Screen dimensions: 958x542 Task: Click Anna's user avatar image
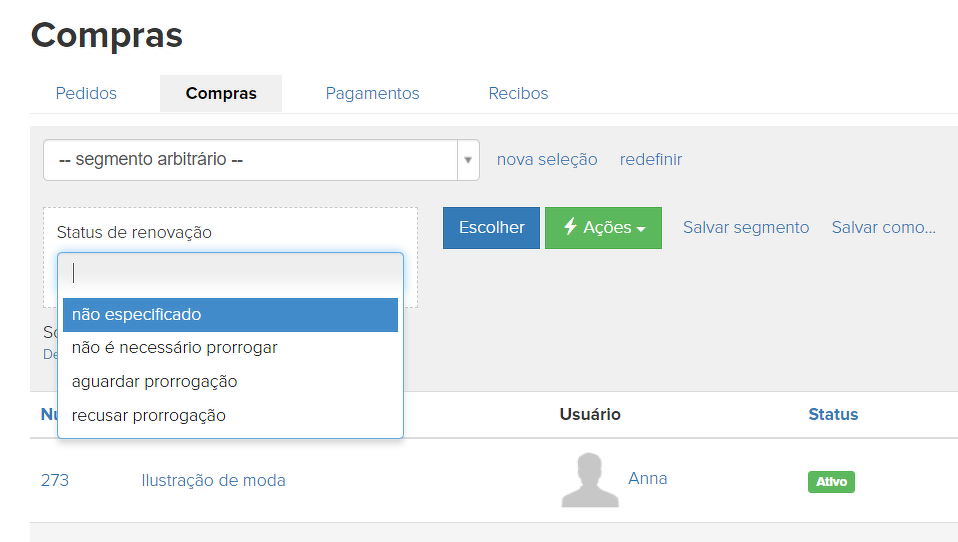click(590, 480)
